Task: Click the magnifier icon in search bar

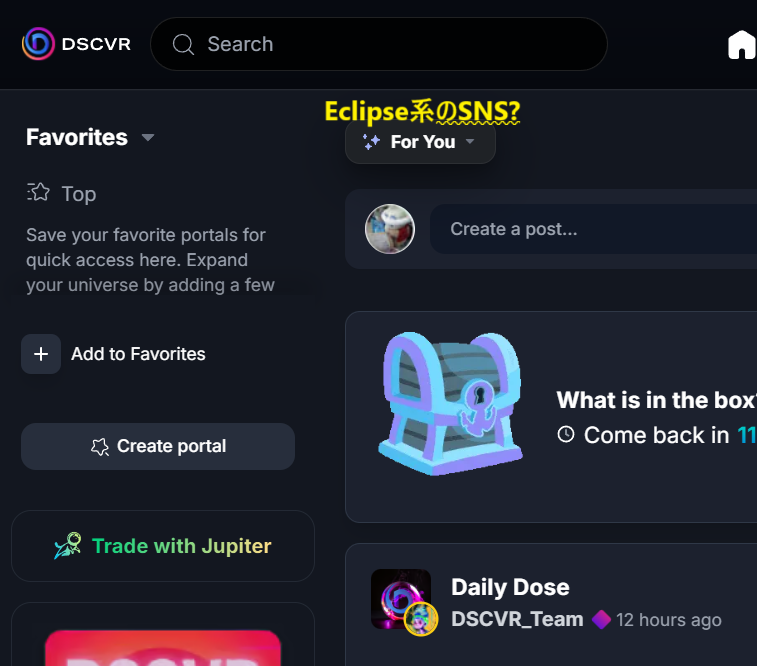Action: point(183,44)
